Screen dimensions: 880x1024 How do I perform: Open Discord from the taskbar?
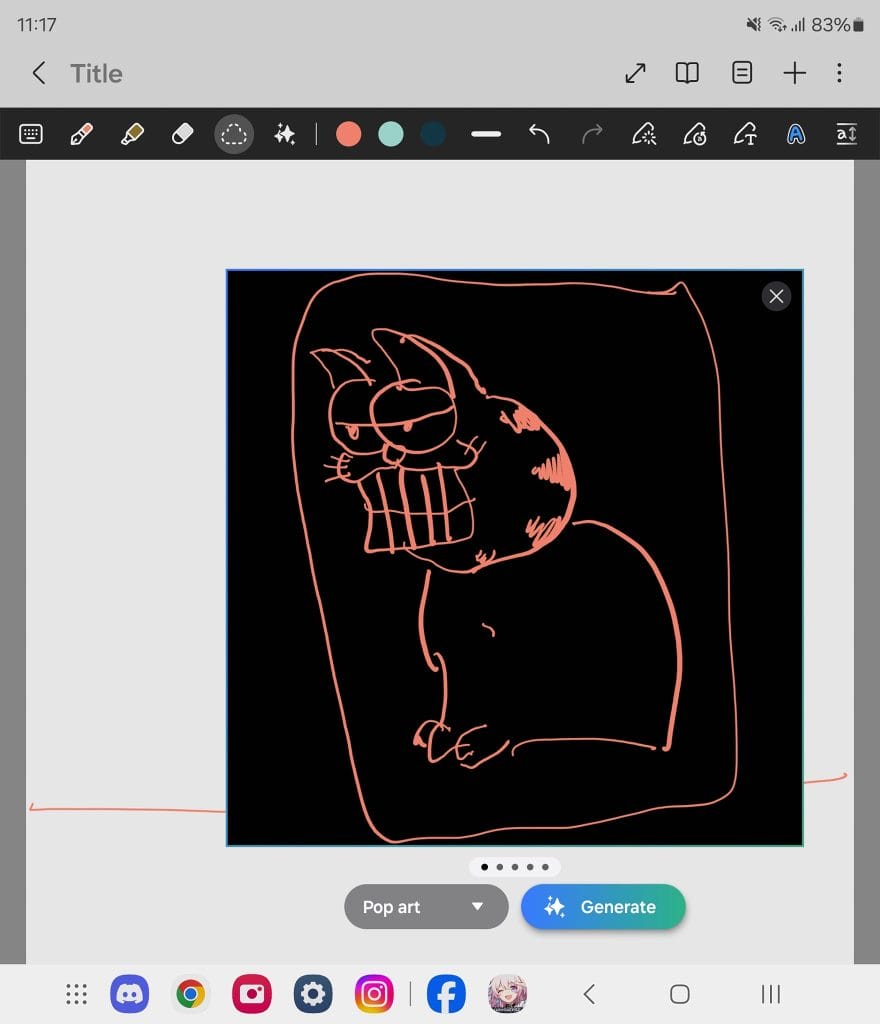[130, 994]
